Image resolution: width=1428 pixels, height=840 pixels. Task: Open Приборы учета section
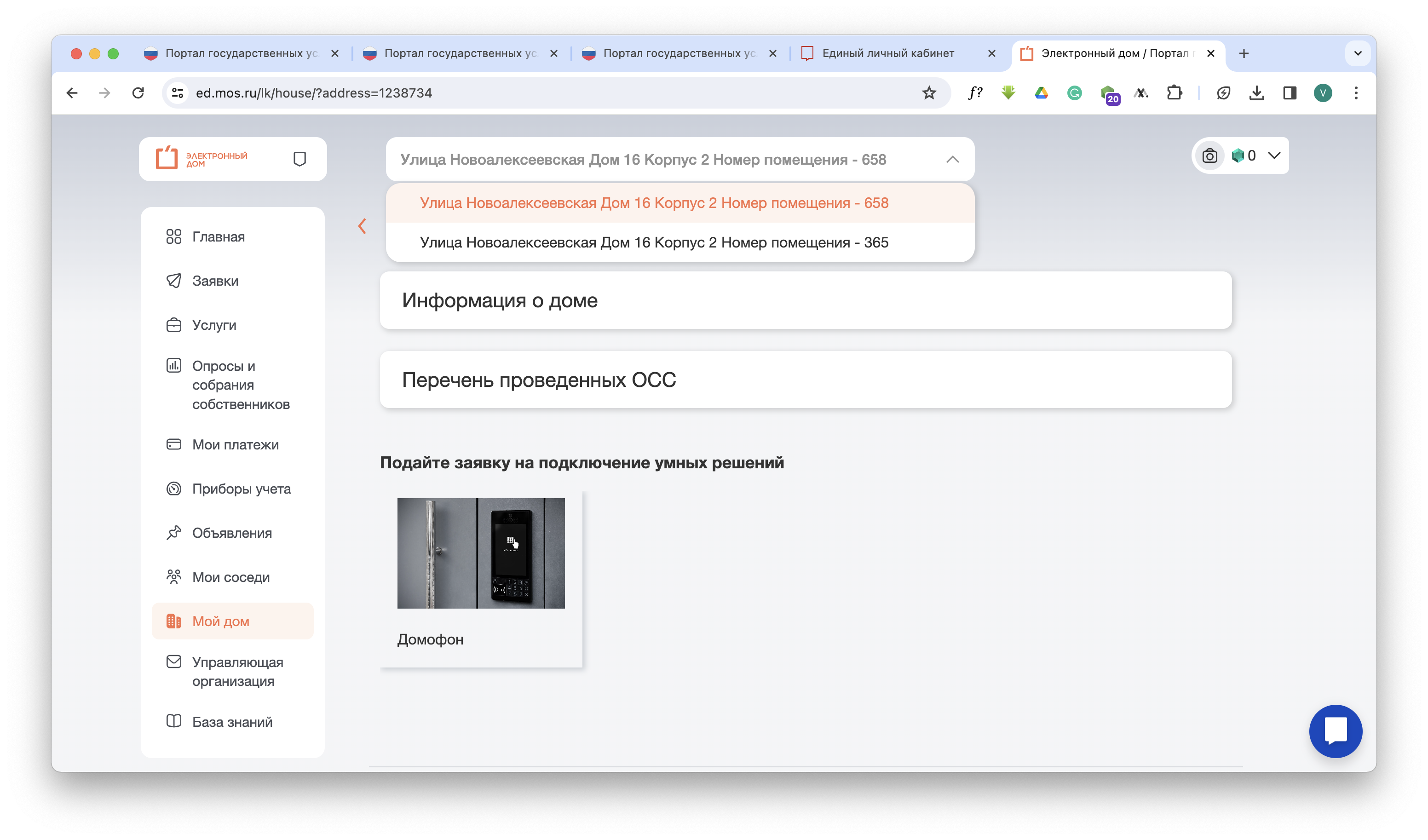[241, 489]
